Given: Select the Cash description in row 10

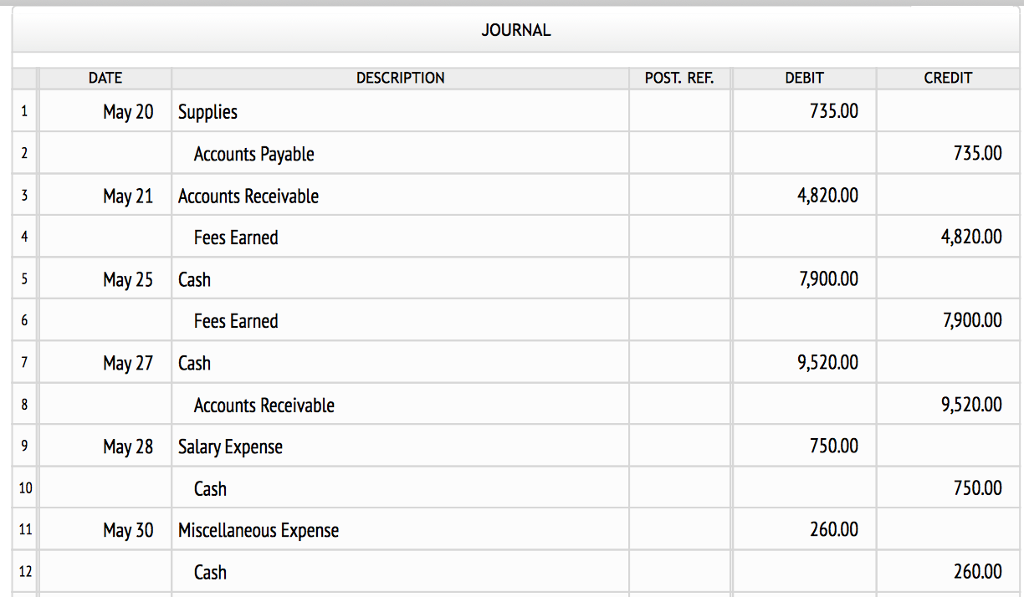Looking at the screenshot, I should 400,488.
